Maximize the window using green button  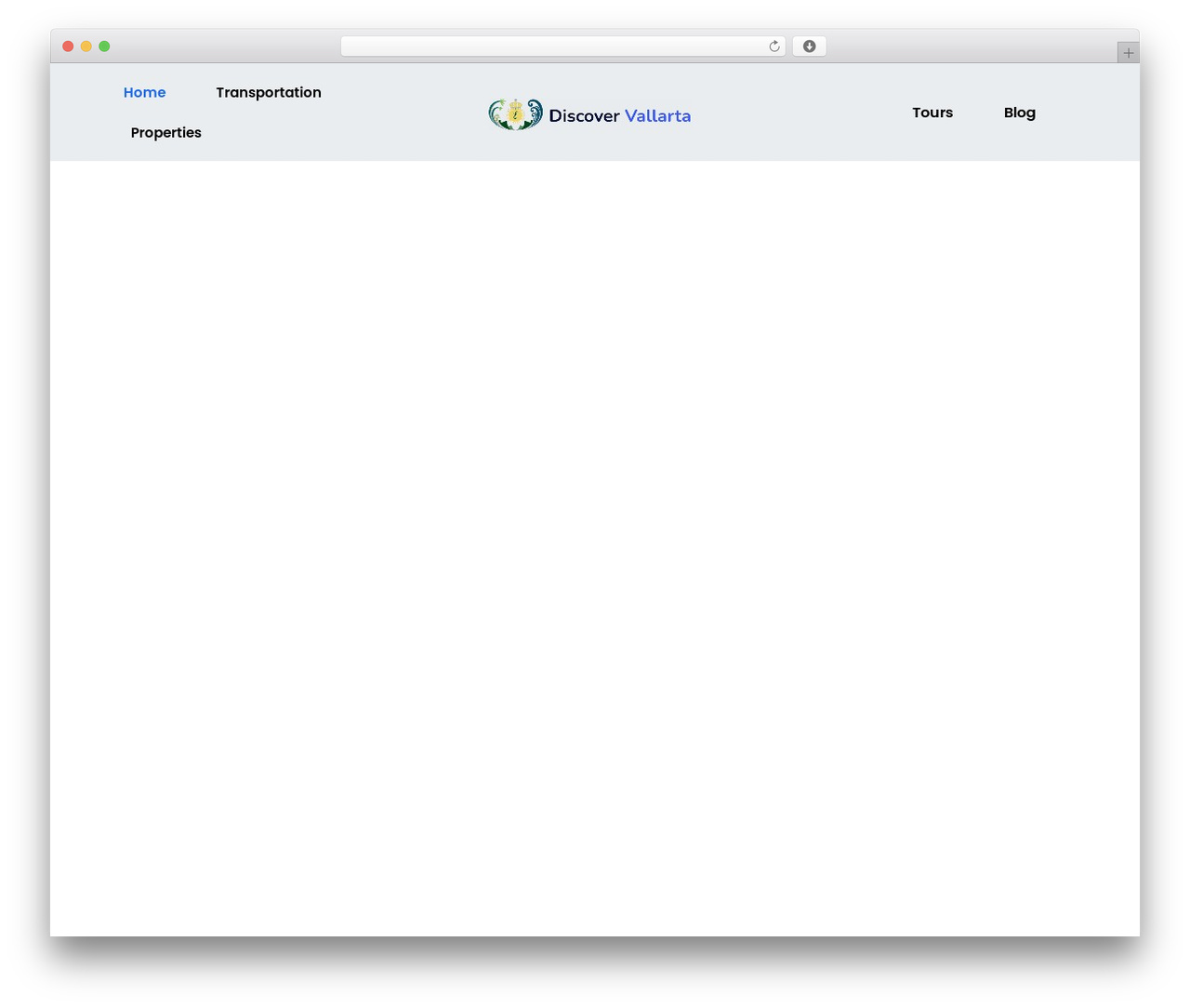104,46
